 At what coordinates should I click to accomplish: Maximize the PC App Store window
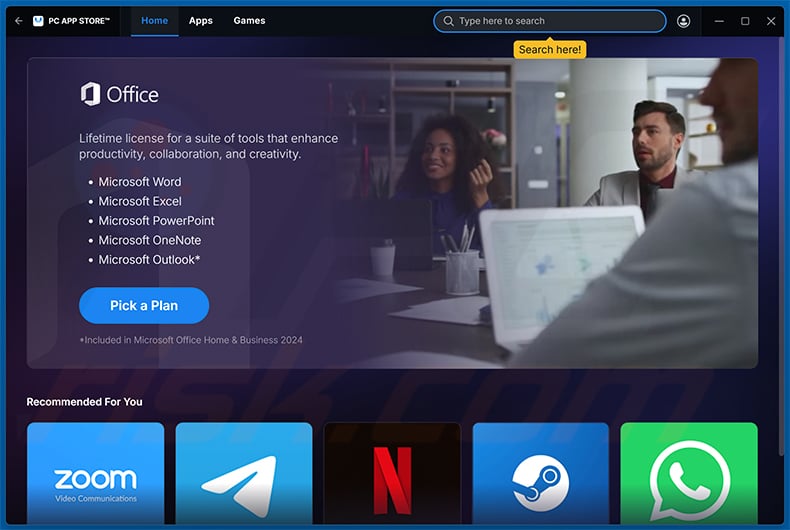[x=745, y=21]
